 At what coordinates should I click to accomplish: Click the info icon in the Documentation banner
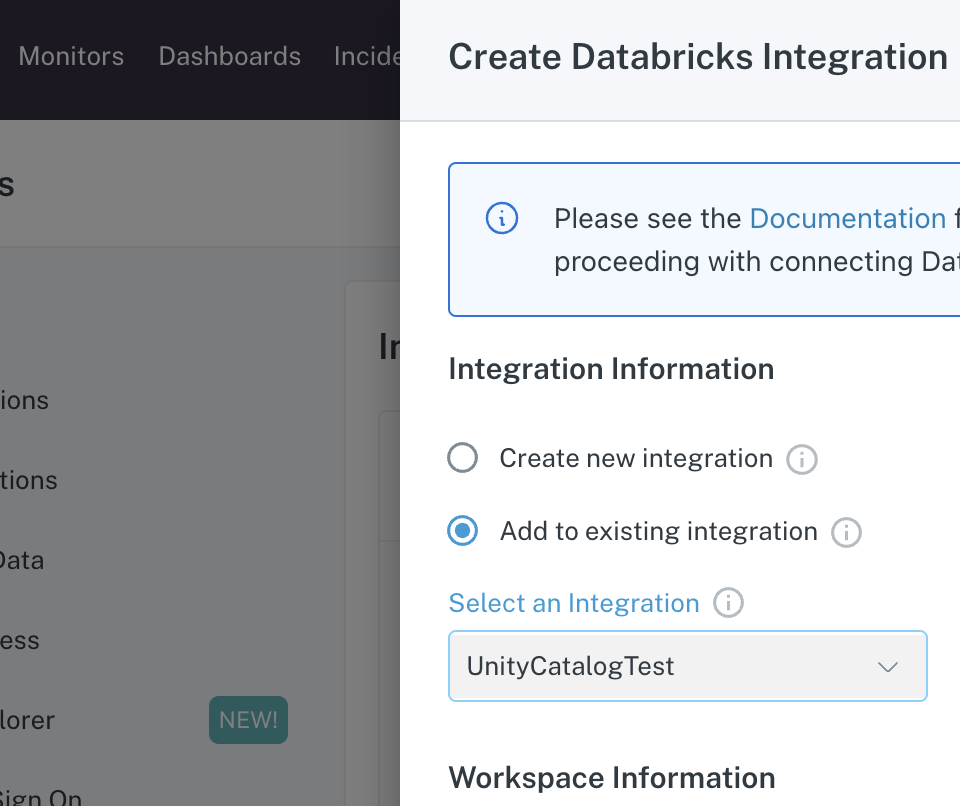[502, 218]
